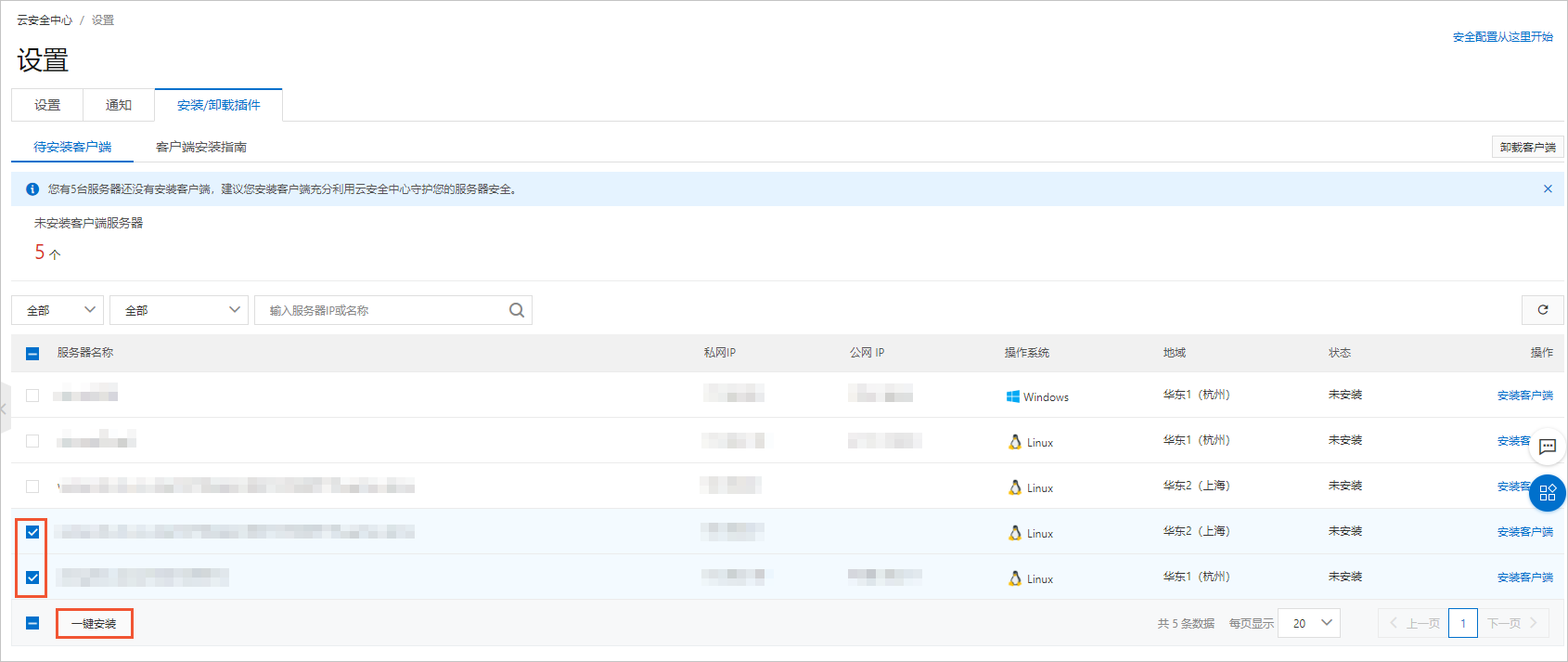The width and height of the screenshot is (1568, 662).
Task: Dismiss the blue info banner
Action: [x=1548, y=188]
